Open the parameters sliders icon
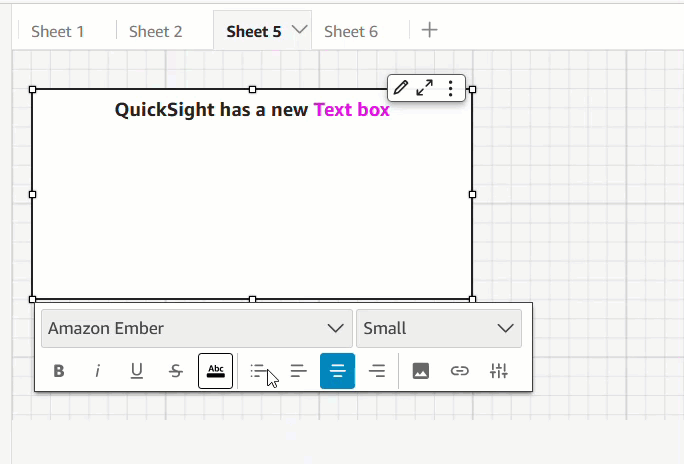684x464 pixels. [499, 371]
